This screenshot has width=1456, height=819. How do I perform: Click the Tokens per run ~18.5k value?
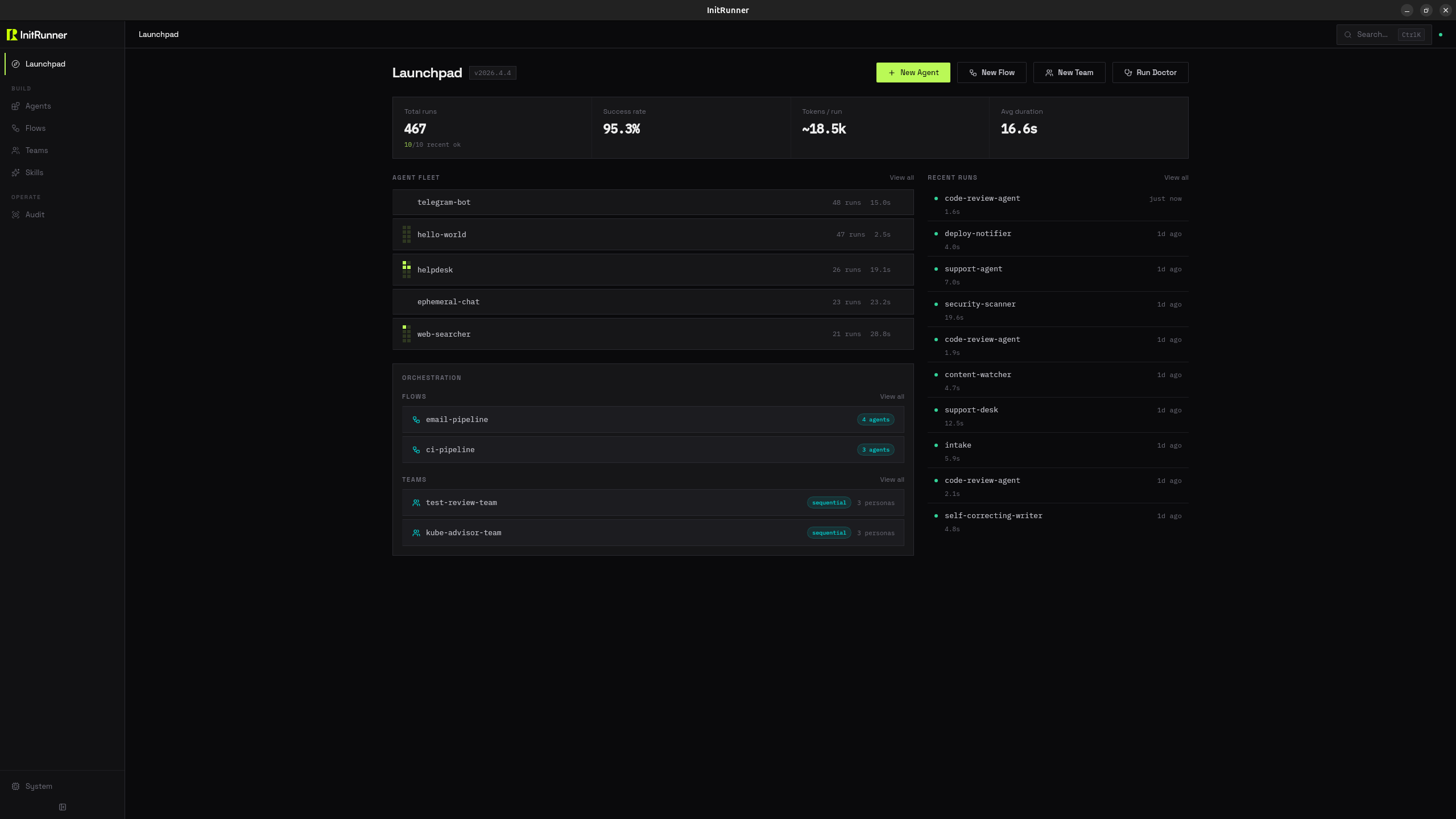pos(824,129)
